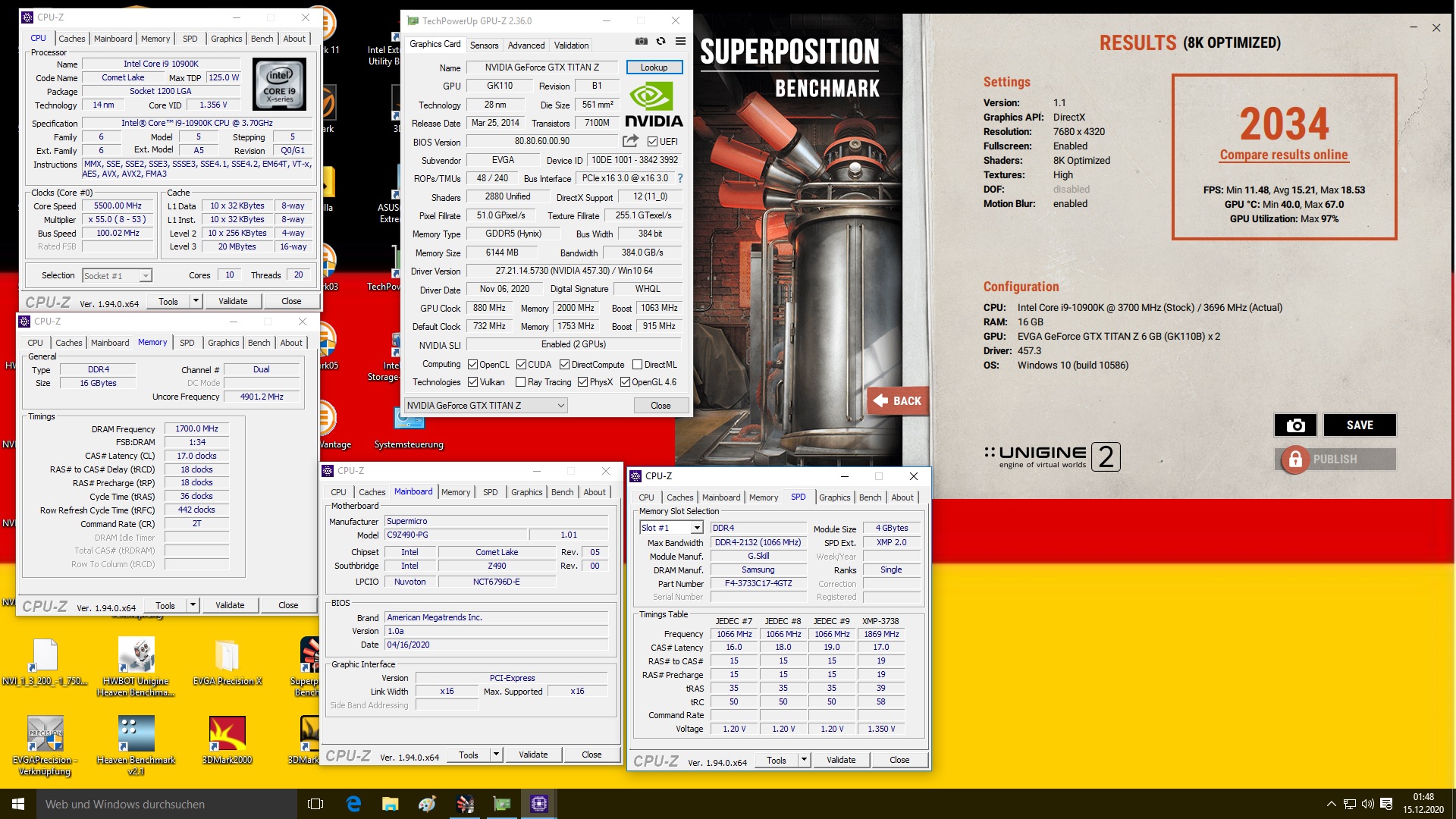Open Heaven Benchmark v2.1 desktop icon
Viewport: 1456px width, 819px height.
pos(136,745)
